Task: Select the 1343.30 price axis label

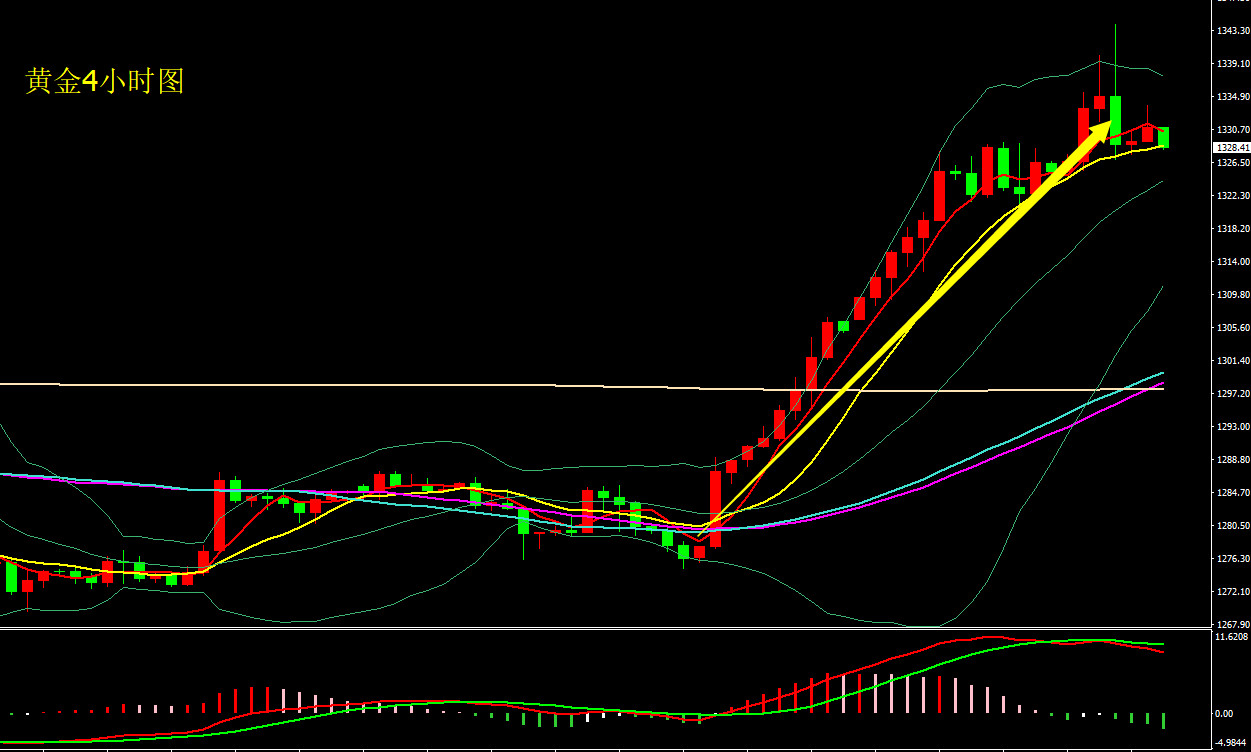Action: [x=1232, y=31]
